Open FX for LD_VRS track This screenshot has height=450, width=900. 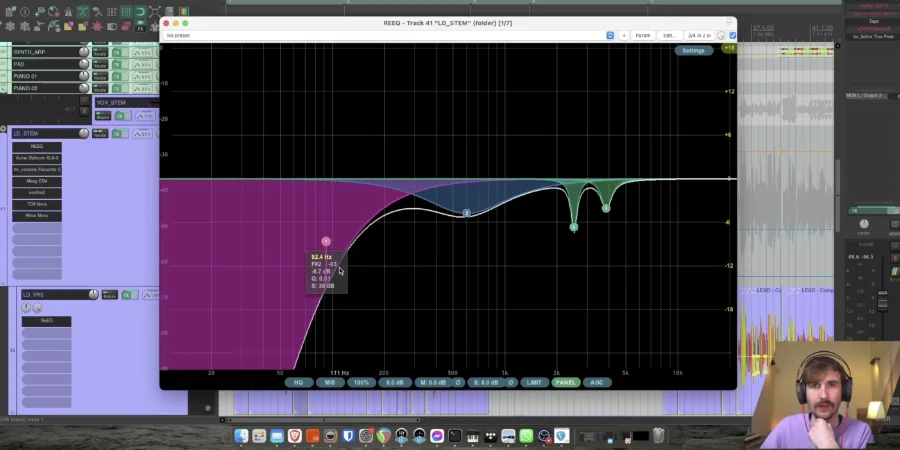126,295
